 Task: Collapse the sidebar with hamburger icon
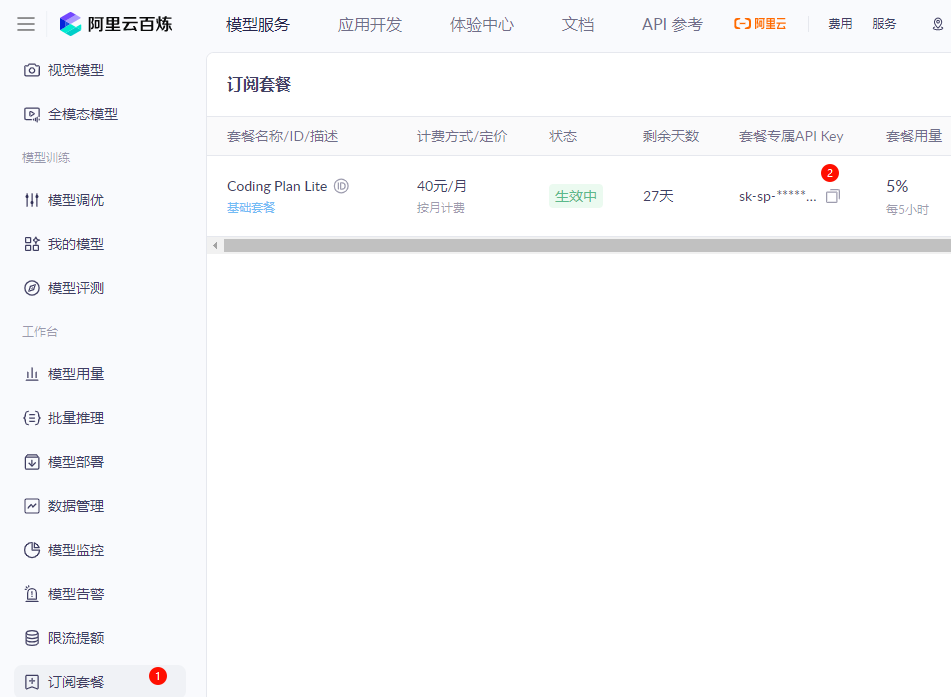coord(25,24)
